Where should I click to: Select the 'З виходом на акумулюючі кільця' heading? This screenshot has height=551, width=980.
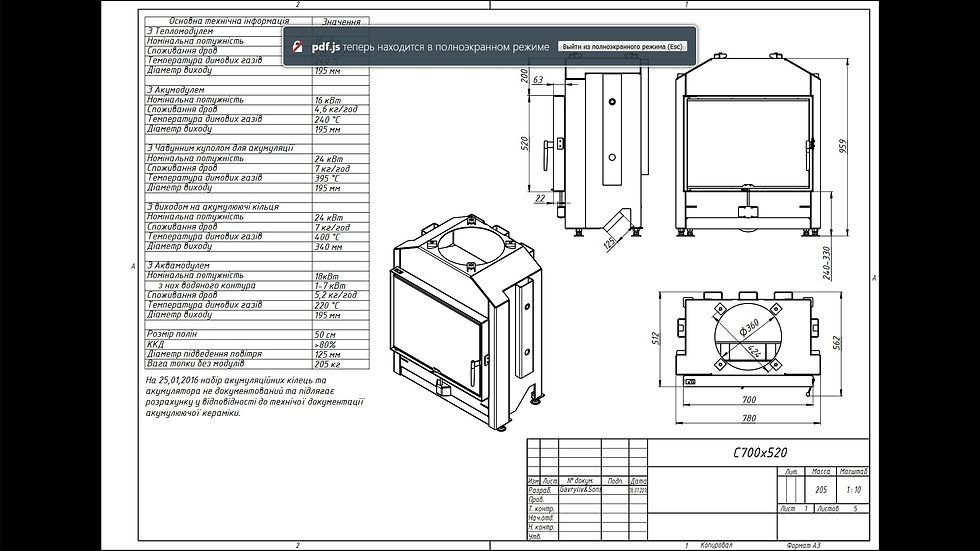point(212,207)
